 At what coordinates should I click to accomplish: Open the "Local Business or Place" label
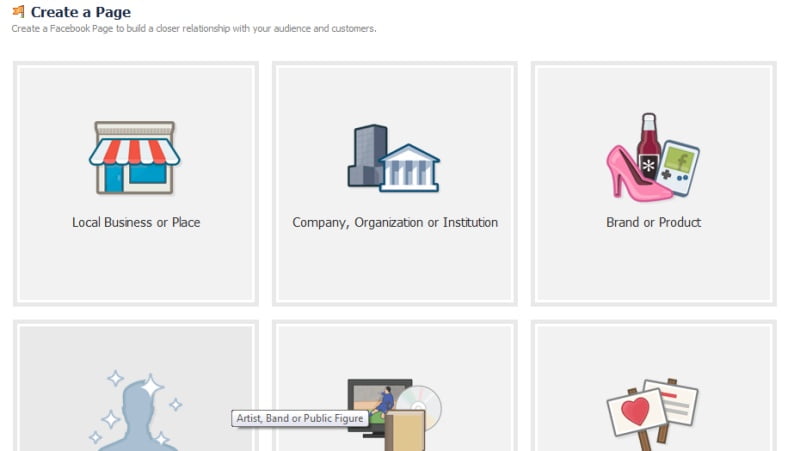pyautogui.click(x=136, y=222)
